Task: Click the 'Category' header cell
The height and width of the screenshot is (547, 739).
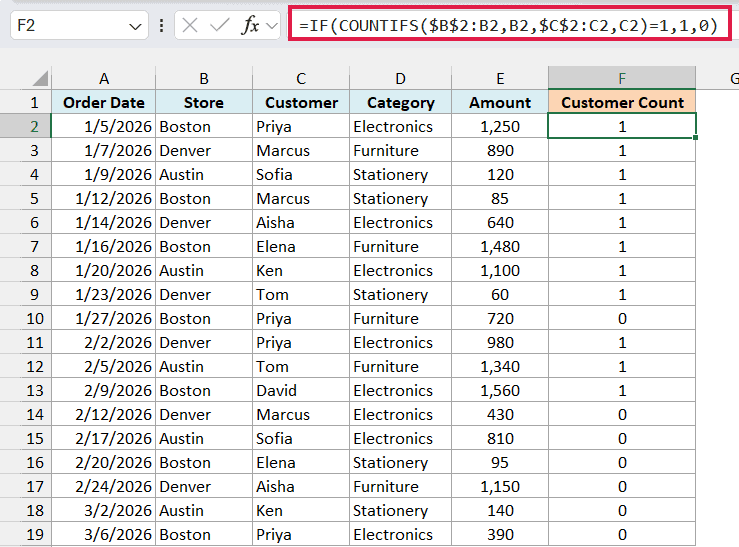Action: pos(401,102)
